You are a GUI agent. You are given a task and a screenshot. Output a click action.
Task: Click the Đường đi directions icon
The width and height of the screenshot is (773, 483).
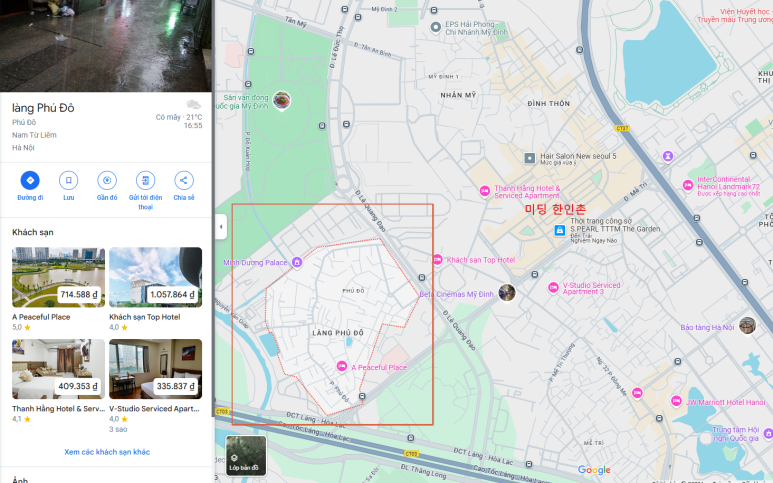[x=30, y=181]
